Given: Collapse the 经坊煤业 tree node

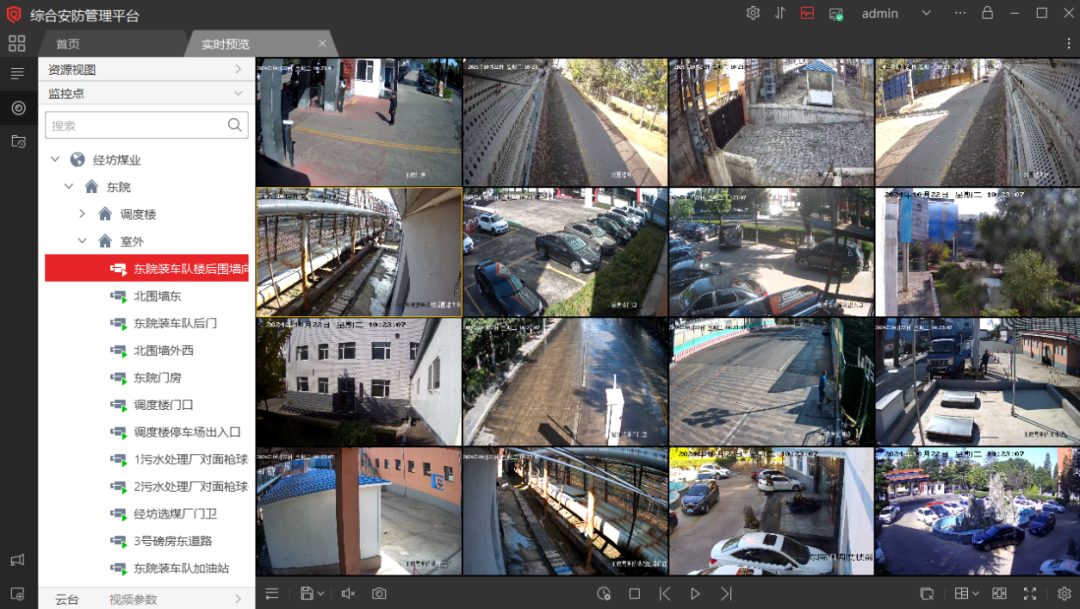Looking at the screenshot, I should pyautogui.click(x=55, y=159).
